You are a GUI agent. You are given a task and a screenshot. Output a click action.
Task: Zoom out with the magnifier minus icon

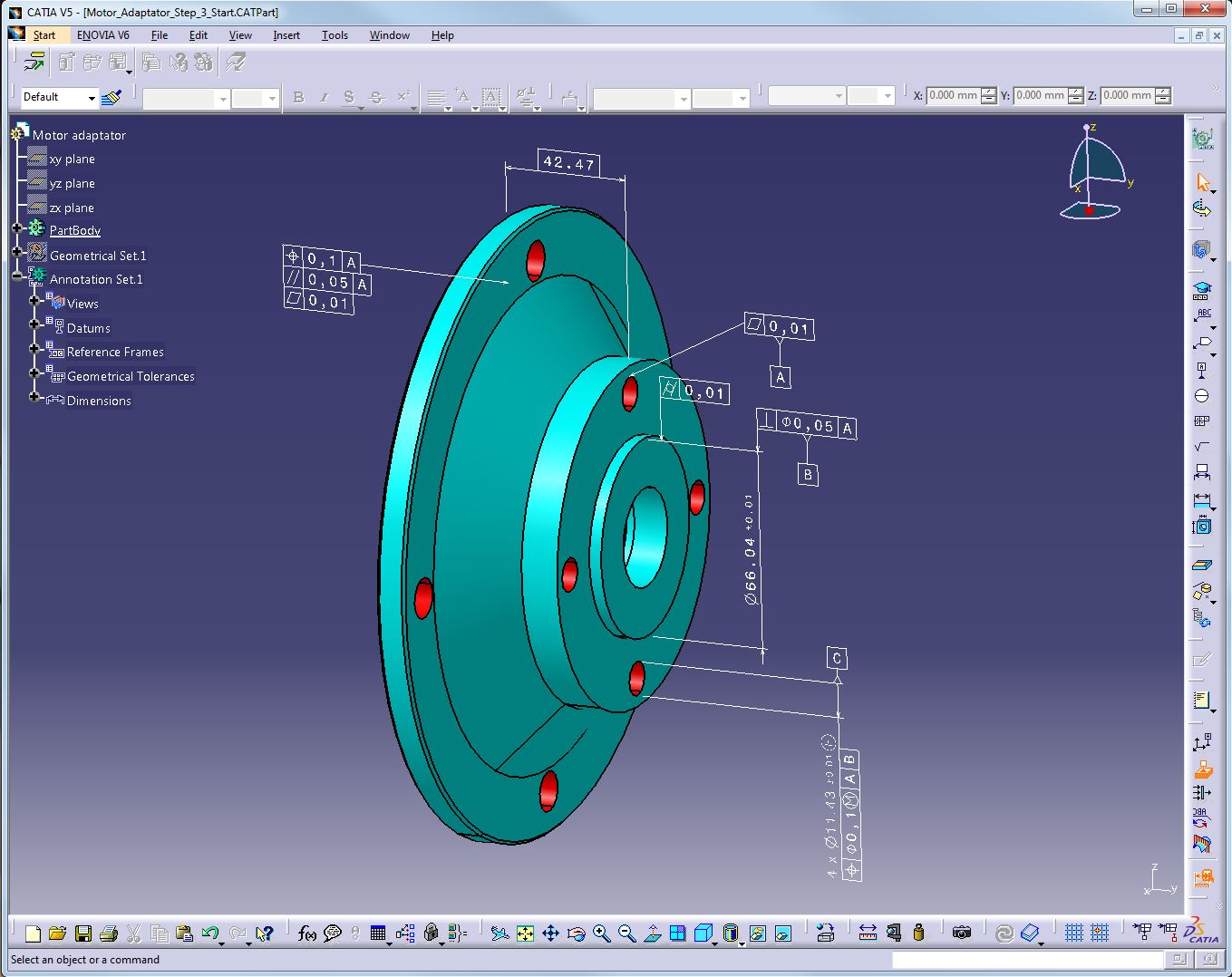(x=626, y=933)
